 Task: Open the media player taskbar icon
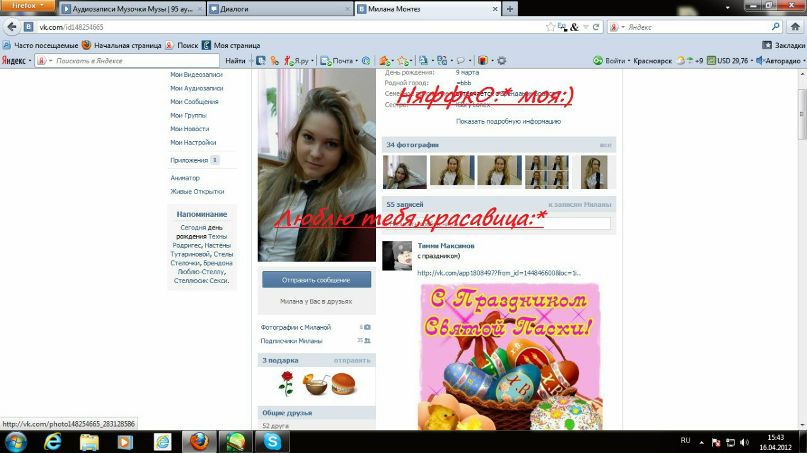(125, 442)
